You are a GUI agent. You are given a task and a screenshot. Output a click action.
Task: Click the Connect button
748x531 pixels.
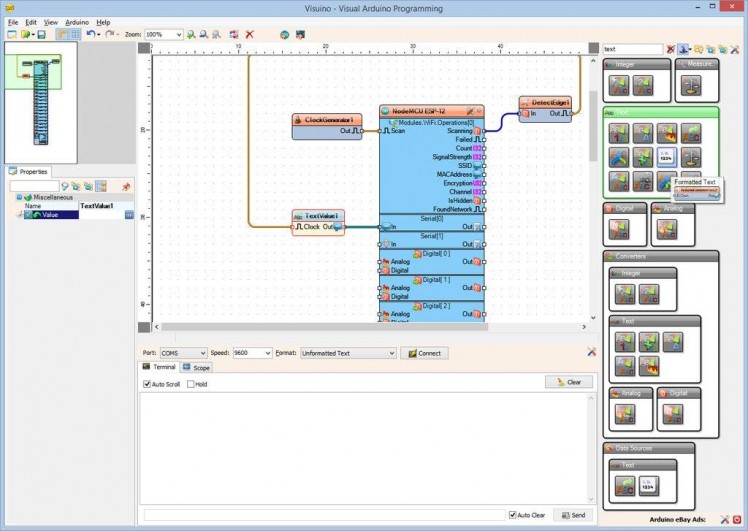point(424,353)
